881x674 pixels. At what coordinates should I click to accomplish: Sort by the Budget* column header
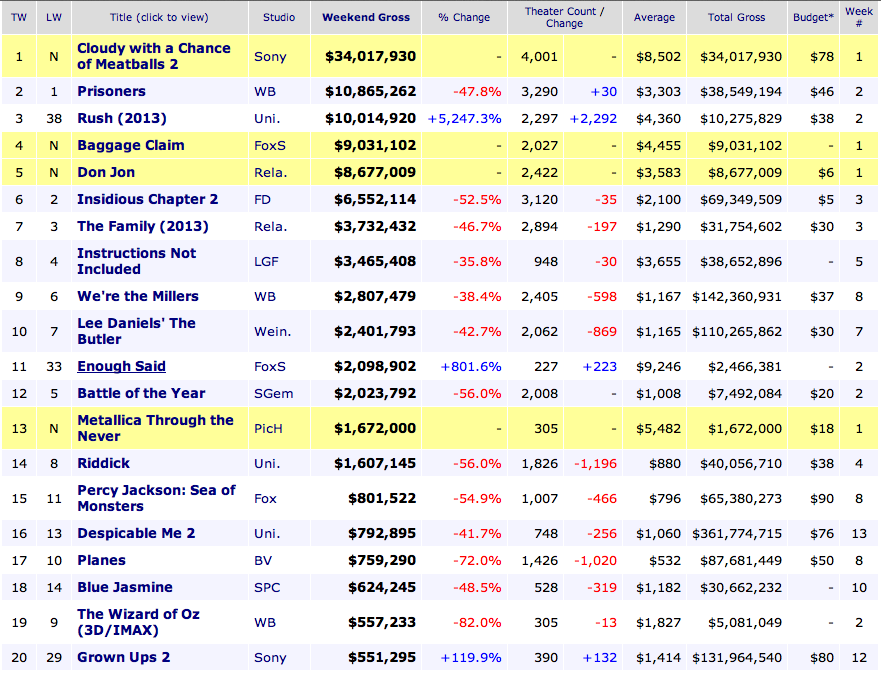tap(813, 17)
